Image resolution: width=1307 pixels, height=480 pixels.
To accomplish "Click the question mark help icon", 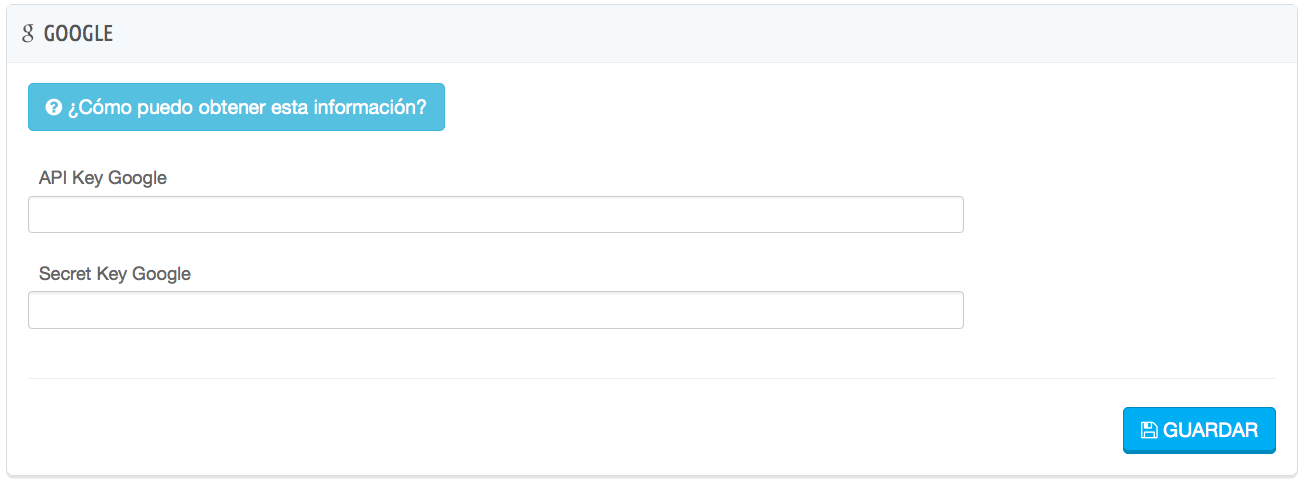I will click(x=54, y=107).
